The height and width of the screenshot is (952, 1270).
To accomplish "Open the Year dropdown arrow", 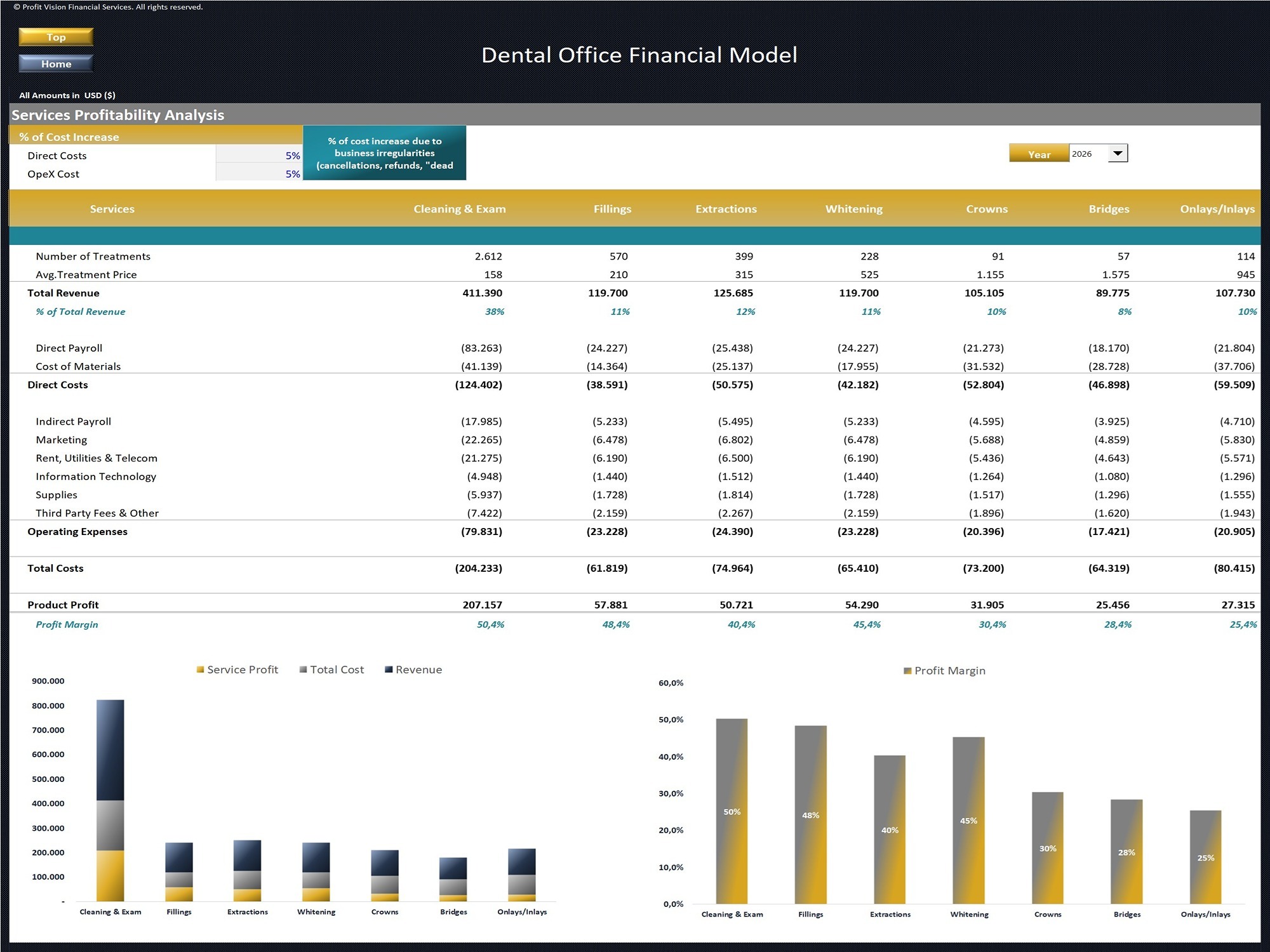I will click(1118, 154).
